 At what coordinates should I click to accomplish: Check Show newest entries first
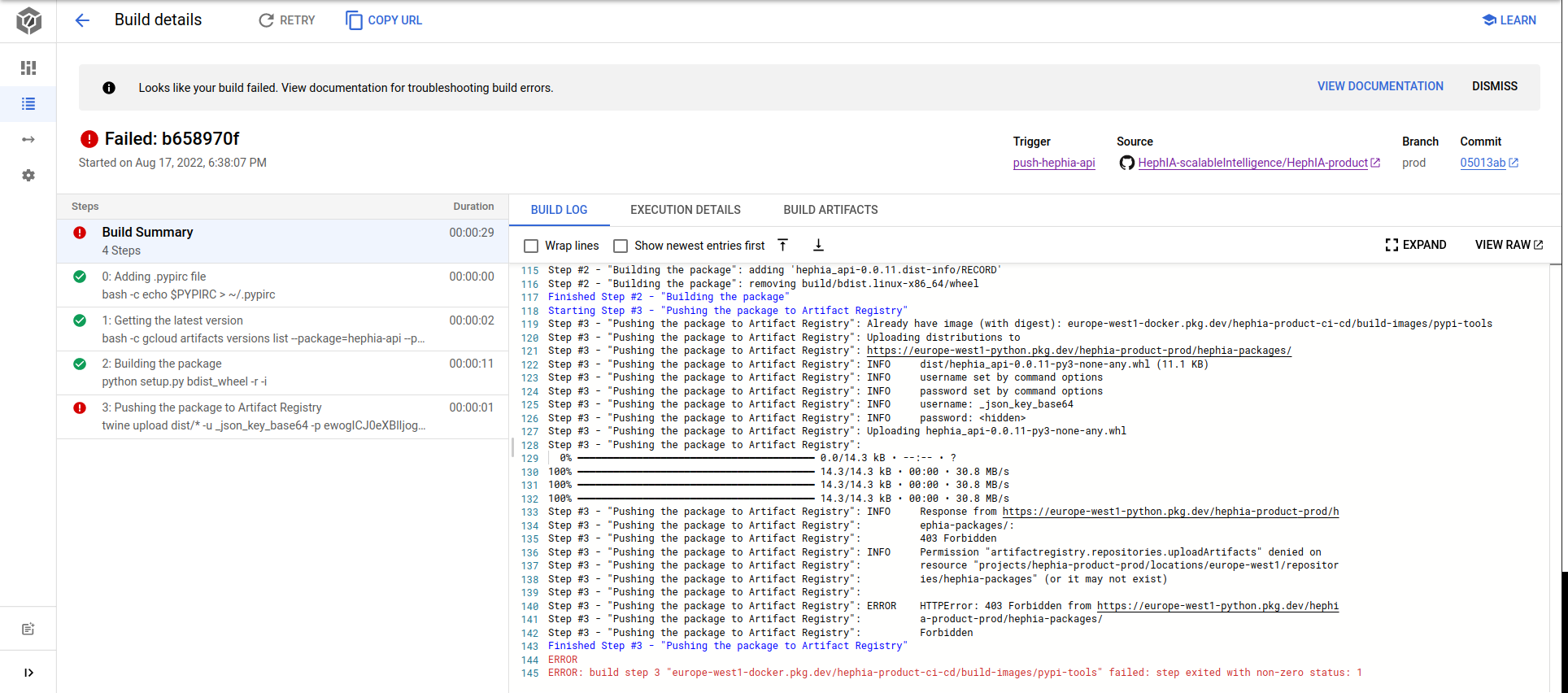tap(621, 246)
